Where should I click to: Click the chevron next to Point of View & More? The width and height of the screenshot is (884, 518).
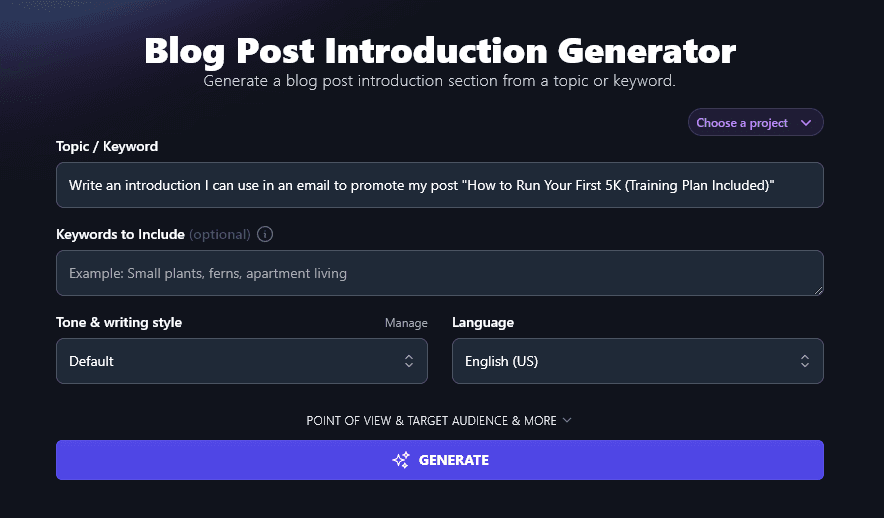567,420
